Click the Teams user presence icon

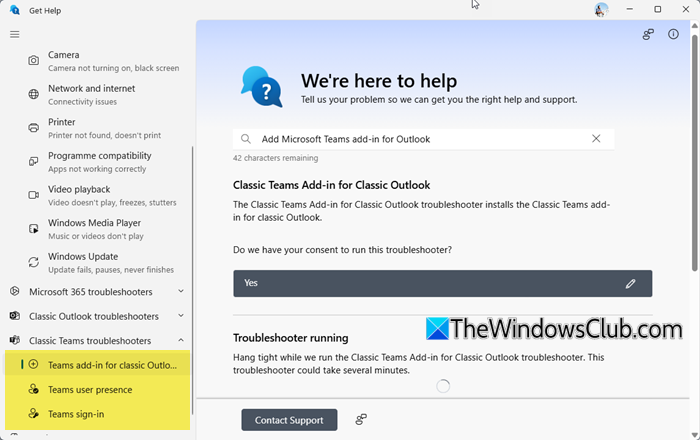click(33, 389)
